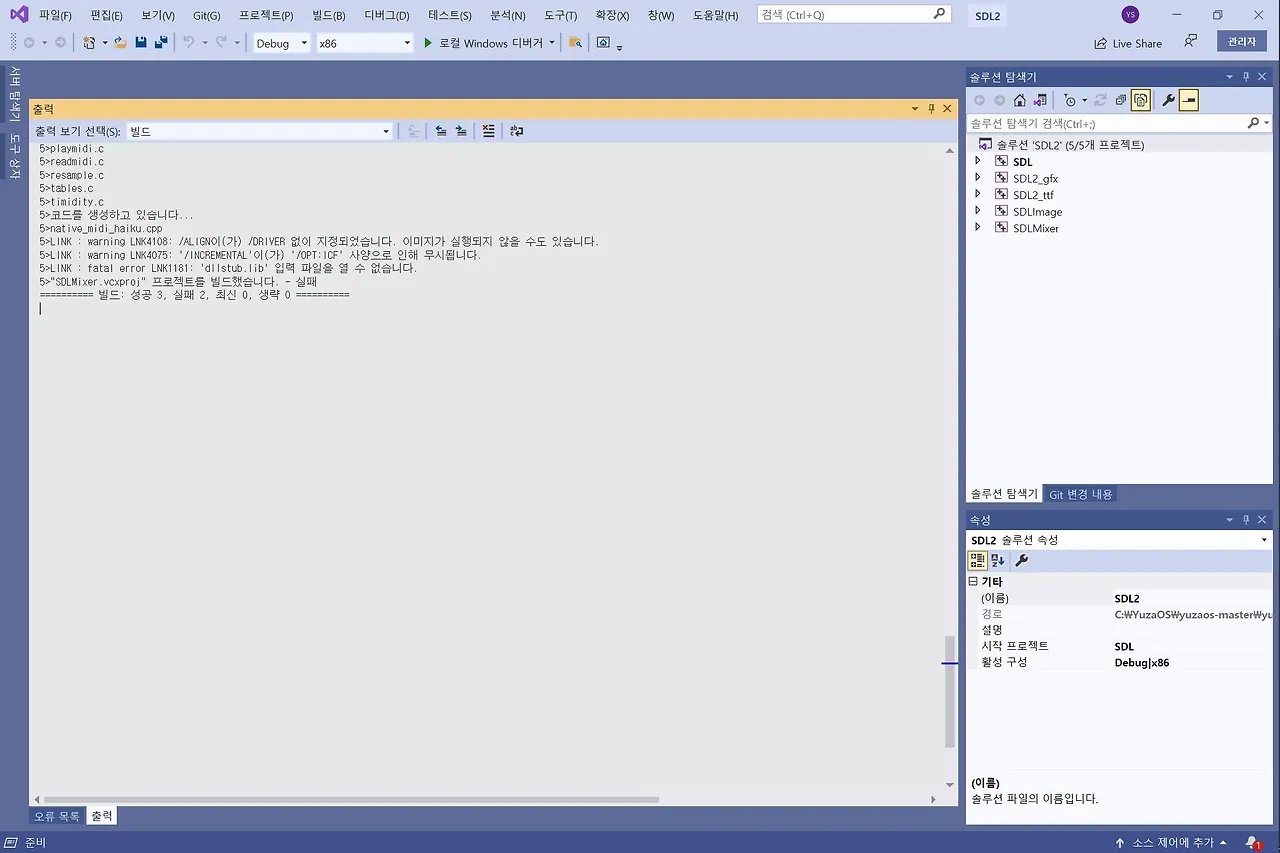Screen dimensions: 1280x853
Task: Toggle show all files in Solution Explorer
Action: [1141, 100]
